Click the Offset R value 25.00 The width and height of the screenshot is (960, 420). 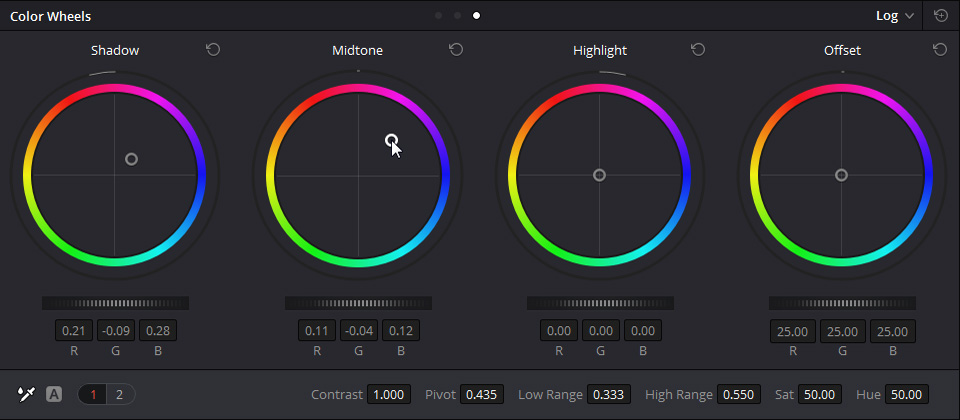click(x=792, y=331)
